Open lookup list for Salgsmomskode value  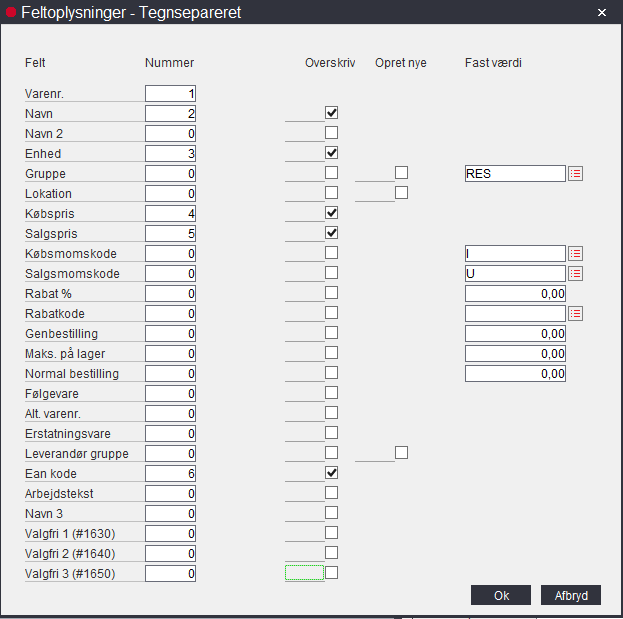coord(575,273)
